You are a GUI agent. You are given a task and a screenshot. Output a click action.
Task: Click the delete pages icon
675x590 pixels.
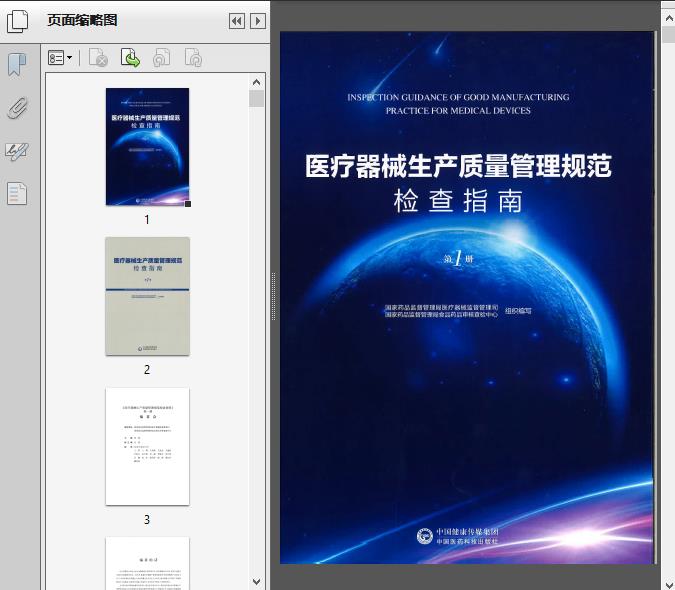[x=98, y=58]
